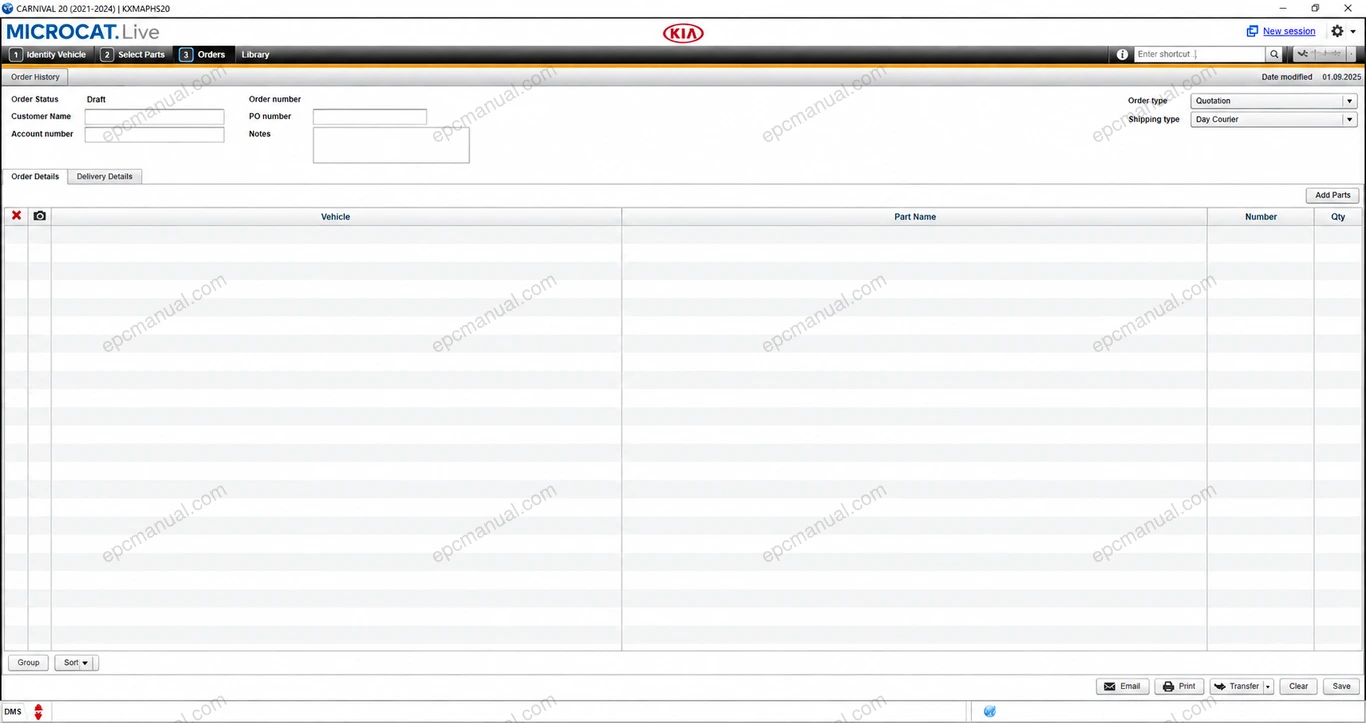Expand the arrow next to navigation buttons
1366x723 pixels.
(1352, 54)
